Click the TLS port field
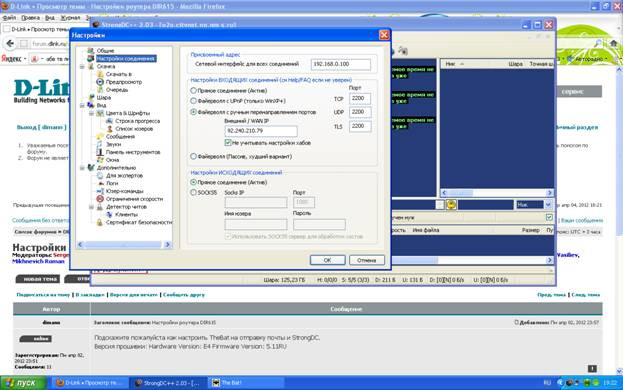The width and height of the screenshot is (623, 390). (x=360, y=126)
